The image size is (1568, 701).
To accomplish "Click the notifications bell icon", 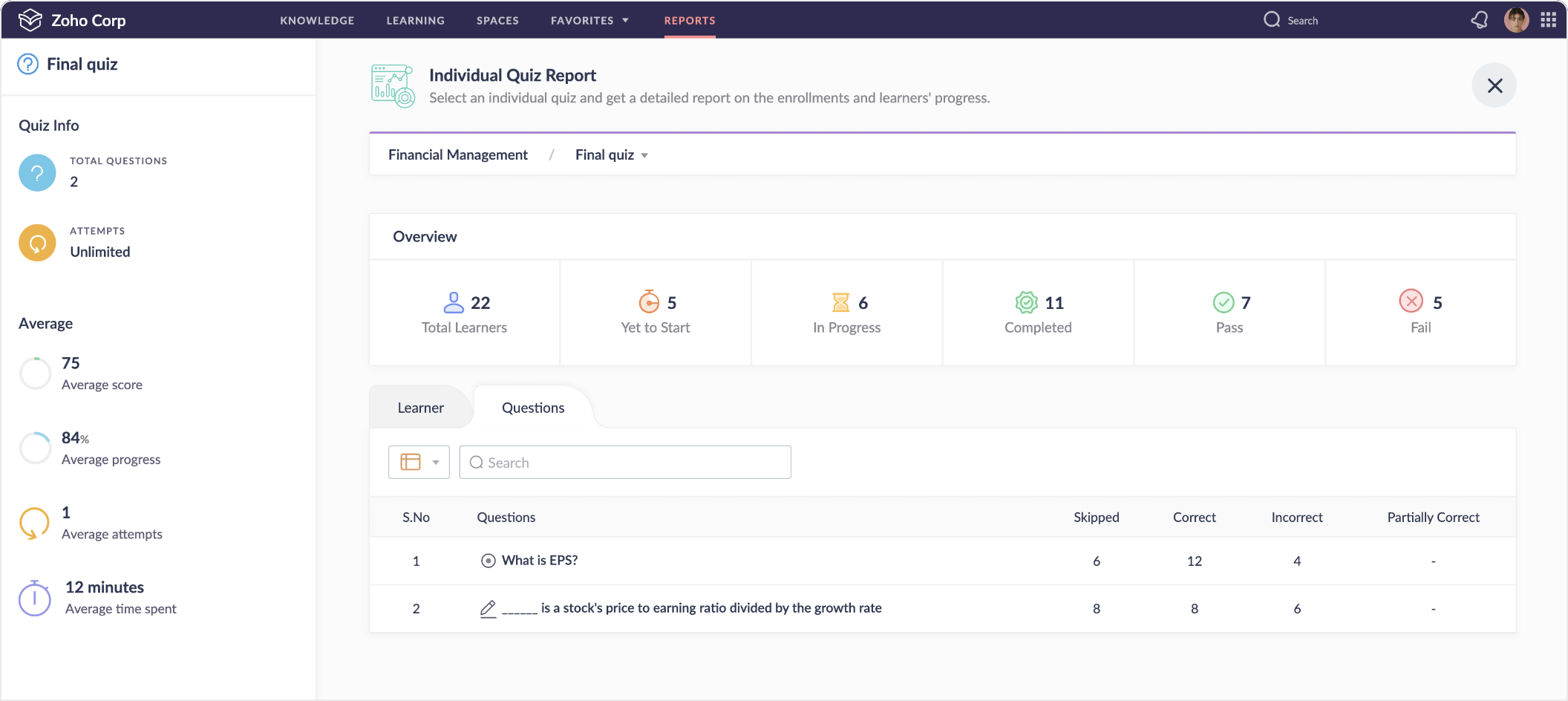I will [x=1479, y=20].
